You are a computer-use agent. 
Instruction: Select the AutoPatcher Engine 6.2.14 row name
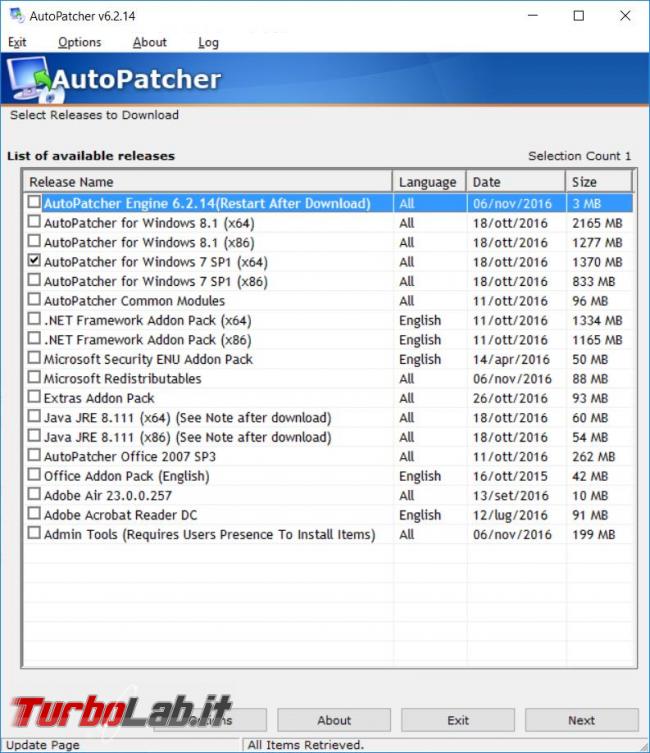[x=207, y=204]
